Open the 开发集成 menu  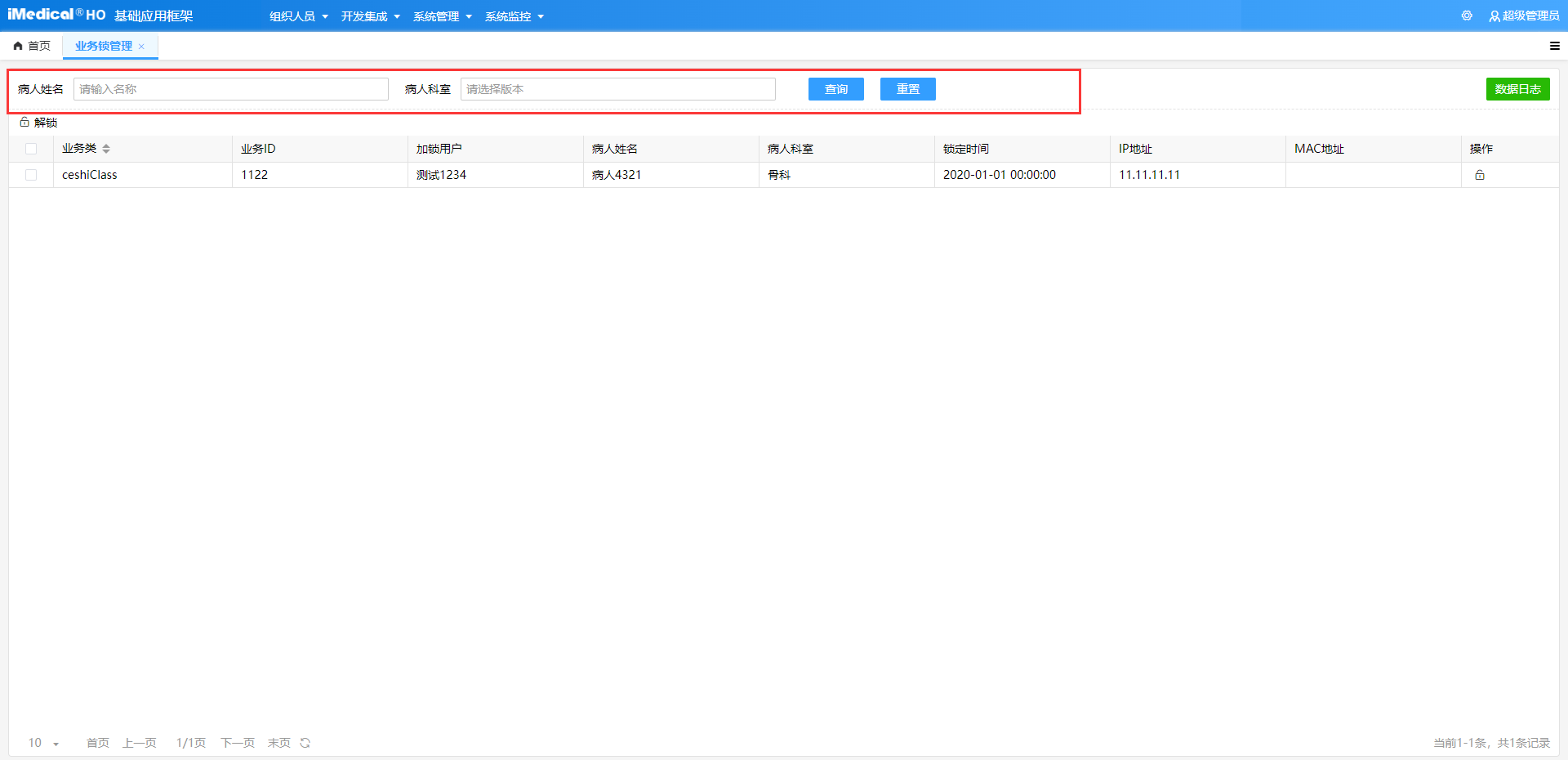tap(370, 16)
